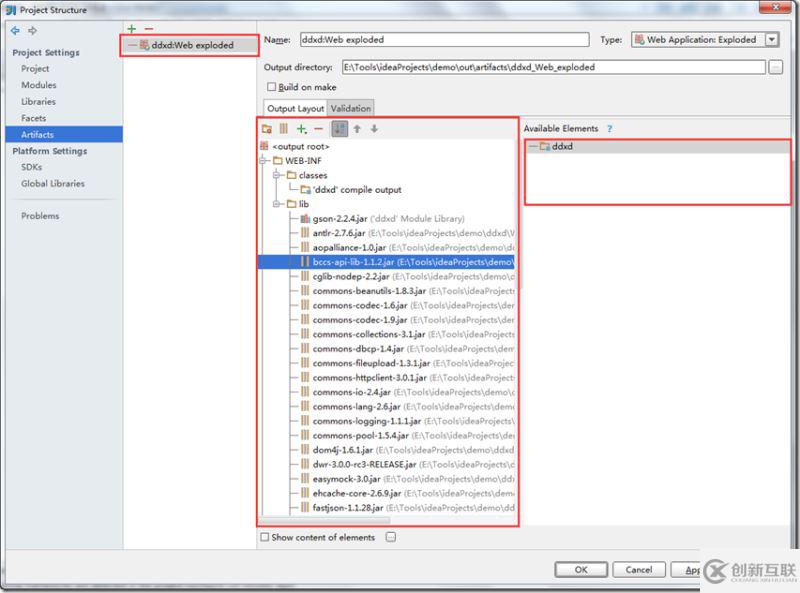Select bccs-api-lib-1.1.2.jar in the lib folder
This screenshot has width=800, height=593.
point(386,262)
